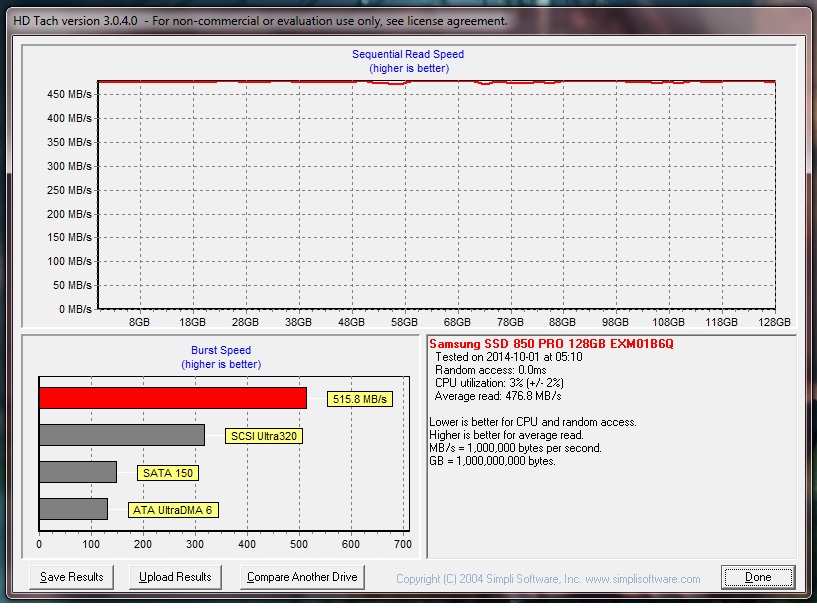Screen dimensions: 817x614
Task: Click the CPU utilization: 3% line
Action: [x=499, y=383]
